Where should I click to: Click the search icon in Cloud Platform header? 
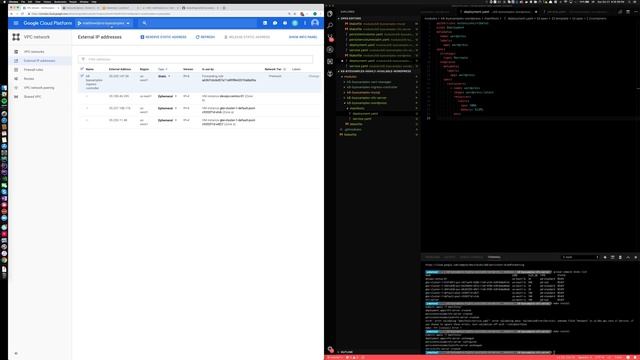pyautogui.click(x=144, y=23)
